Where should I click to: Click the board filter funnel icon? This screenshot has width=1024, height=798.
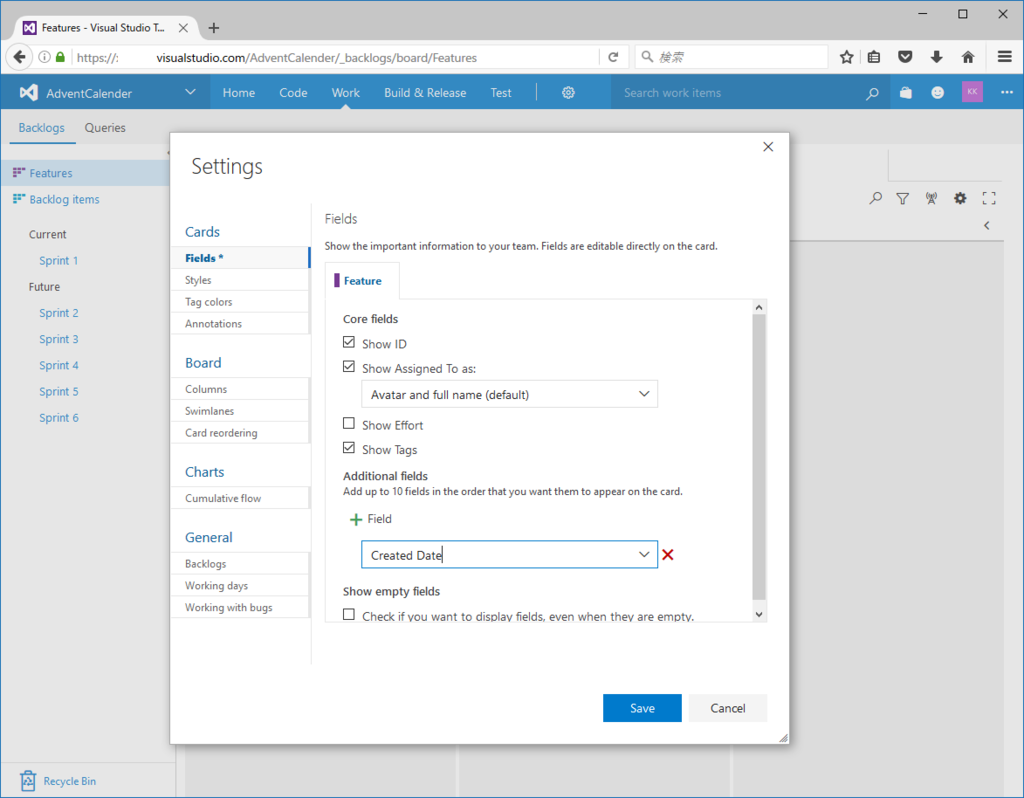(903, 199)
